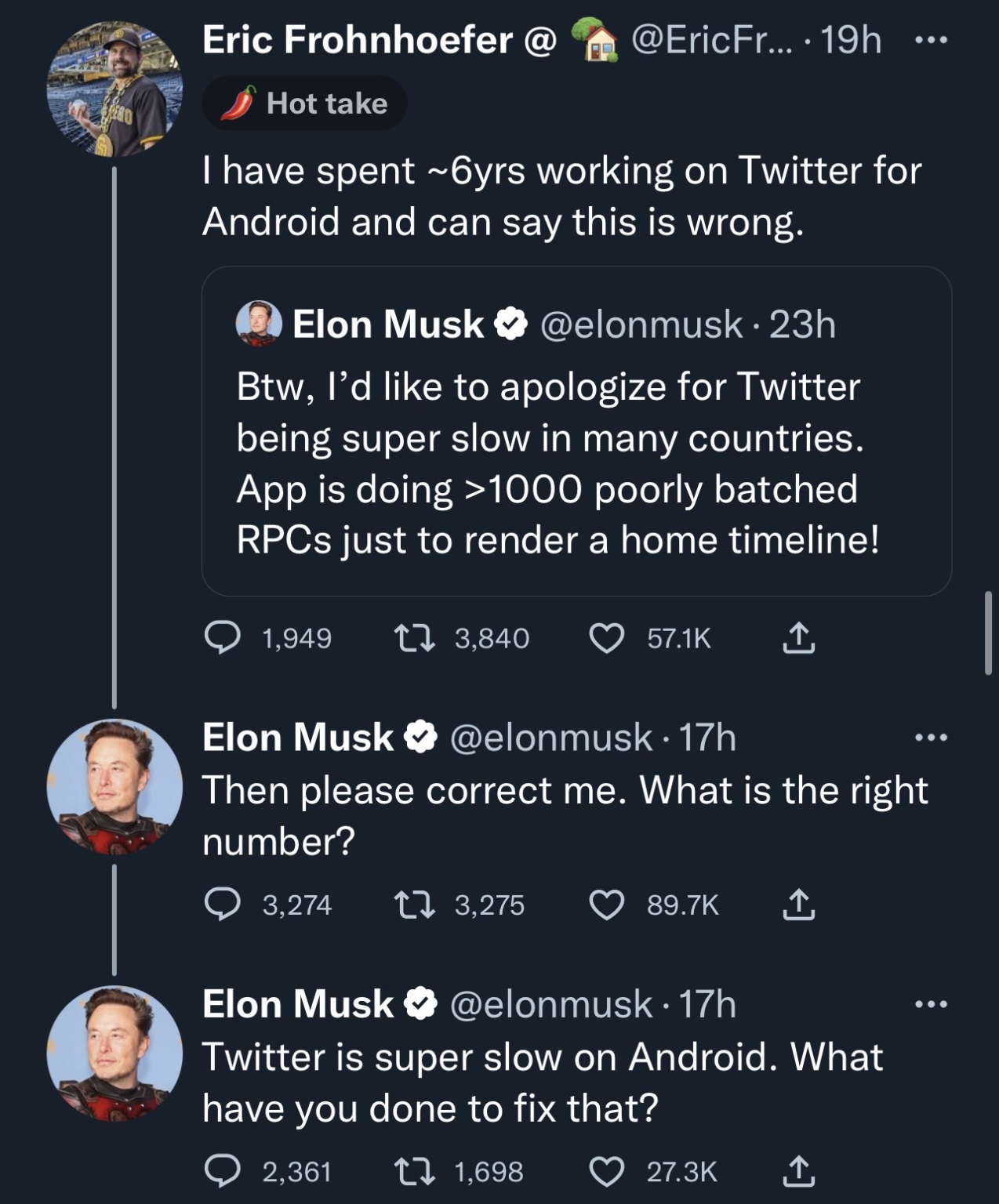Reply to "Then please correct me" tweet
999x1204 pixels.
click(x=223, y=905)
